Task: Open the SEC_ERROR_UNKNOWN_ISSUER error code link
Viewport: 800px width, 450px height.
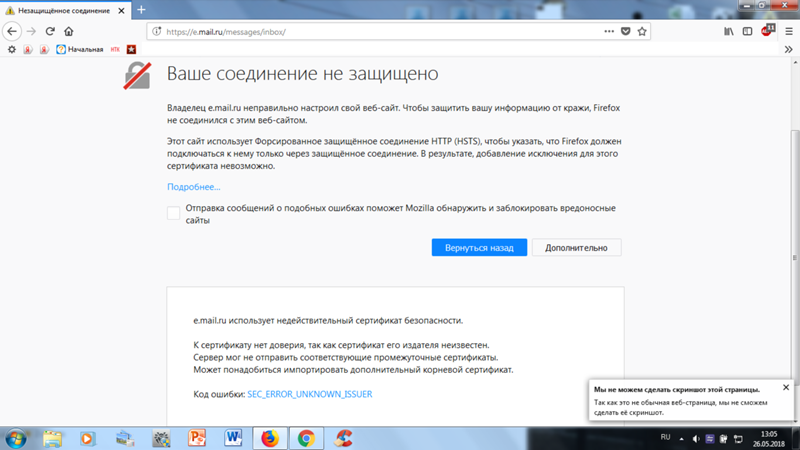Action: pos(310,394)
